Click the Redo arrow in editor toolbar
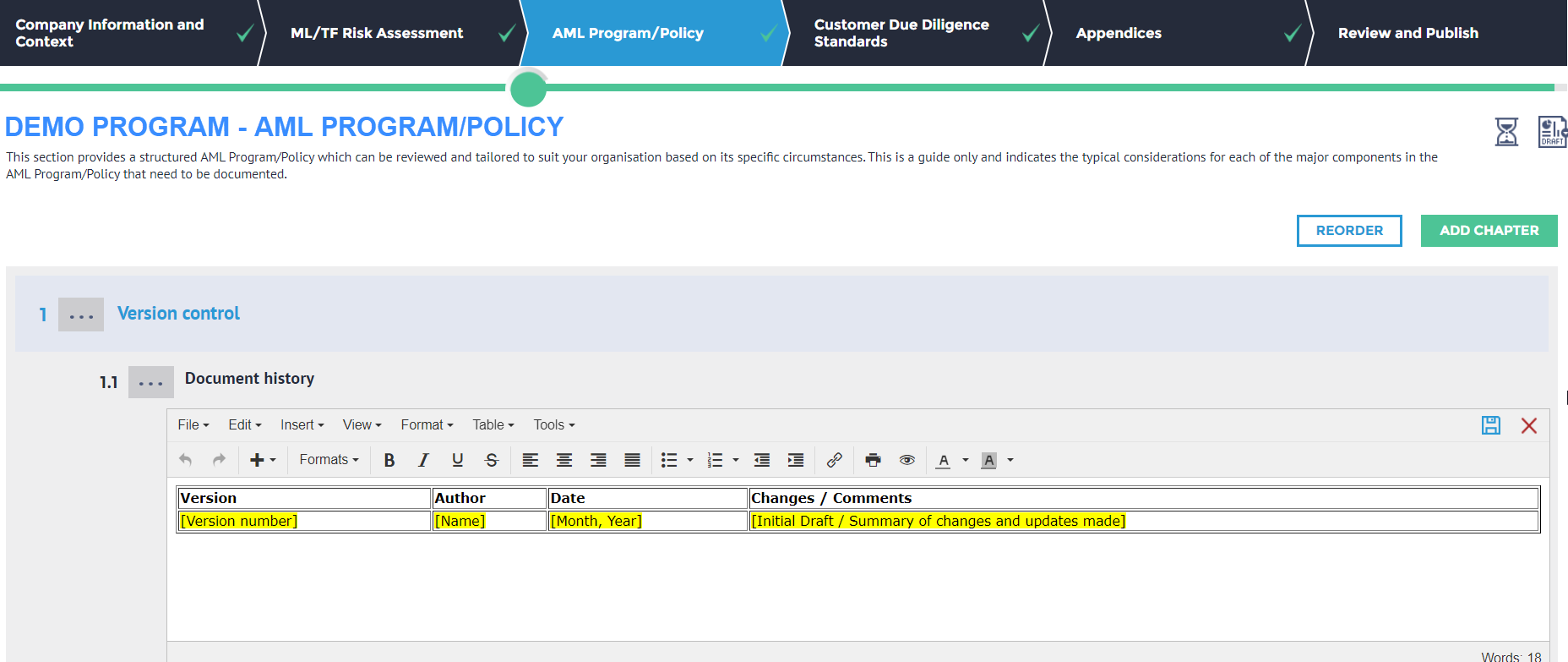Screen dimensions: 1568x662 pos(220,460)
